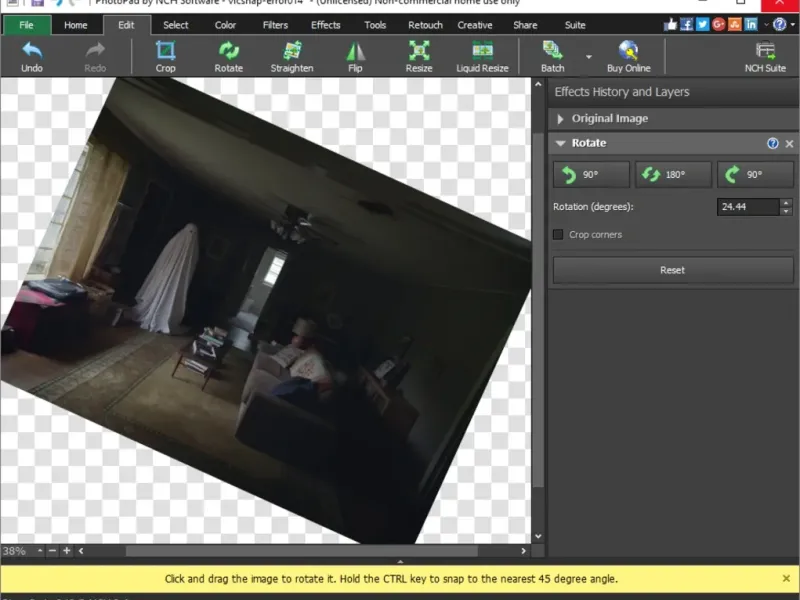Click the orange StumbleUpon share icon

[735, 24]
